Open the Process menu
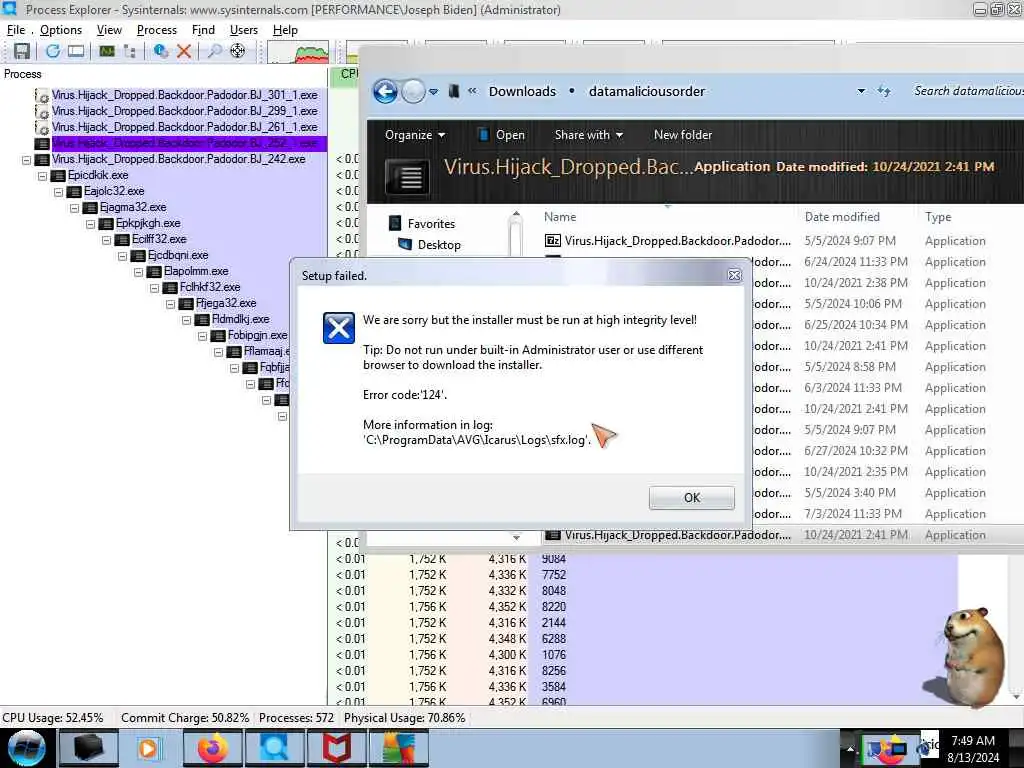Screen dimensions: 1024x768 (157, 30)
